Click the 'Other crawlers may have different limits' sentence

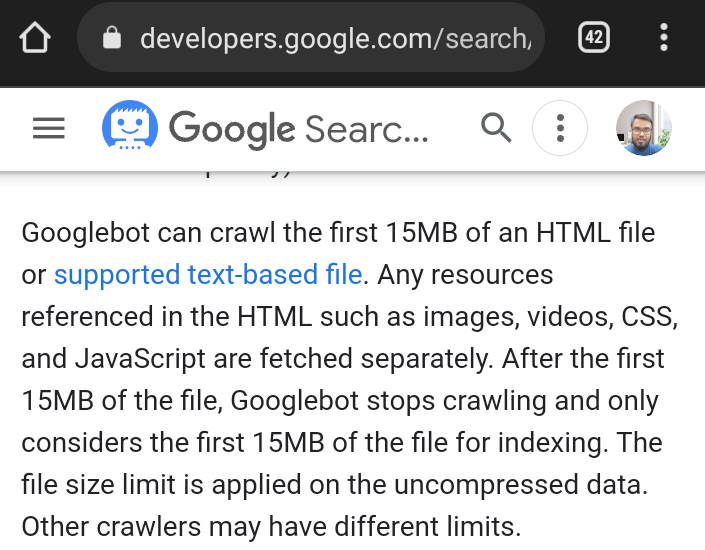click(271, 527)
